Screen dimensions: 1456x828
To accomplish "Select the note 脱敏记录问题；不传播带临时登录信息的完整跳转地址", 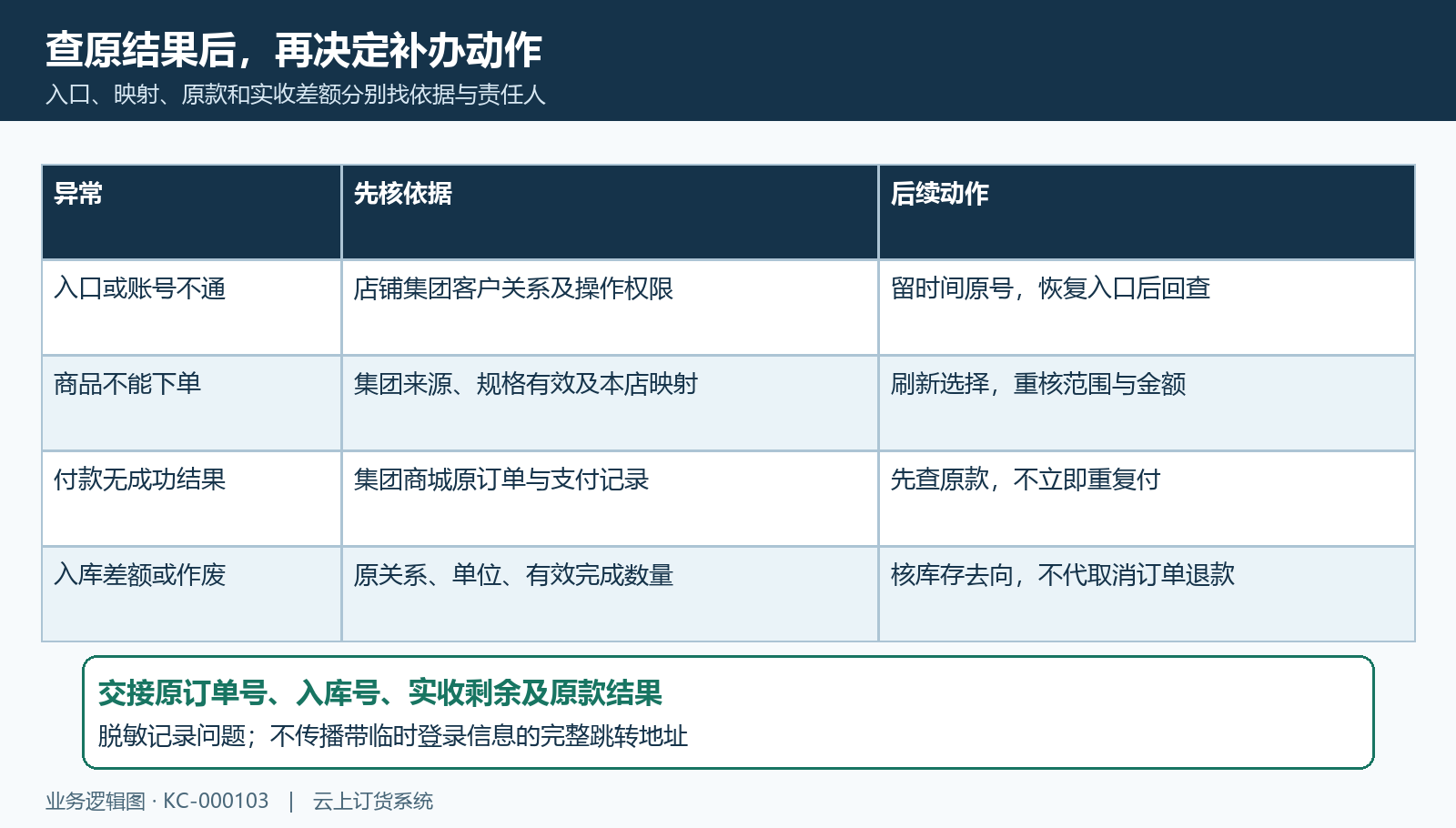I will tap(393, 735).
